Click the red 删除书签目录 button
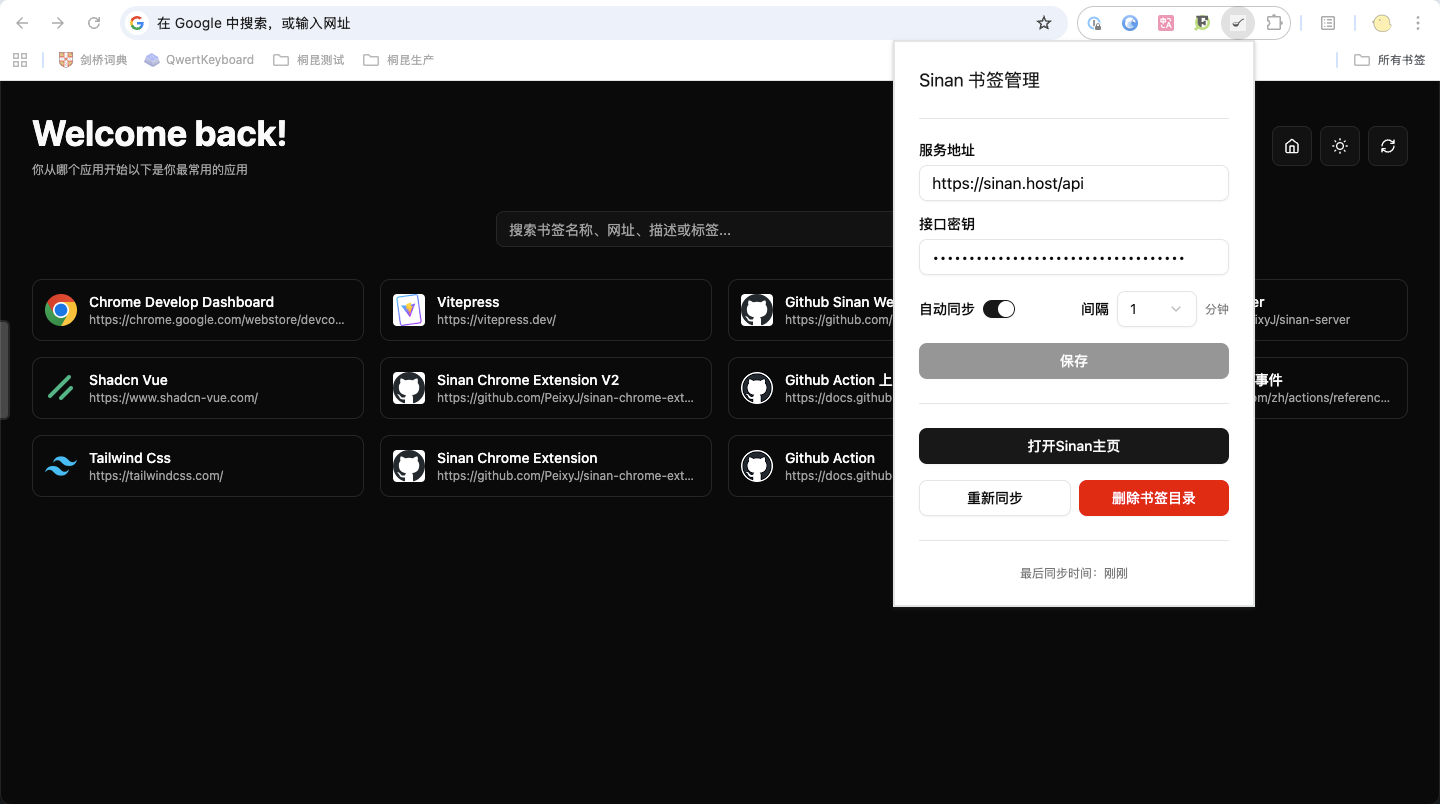The width and height of the screenshot is (1440, 804). 1154,498
